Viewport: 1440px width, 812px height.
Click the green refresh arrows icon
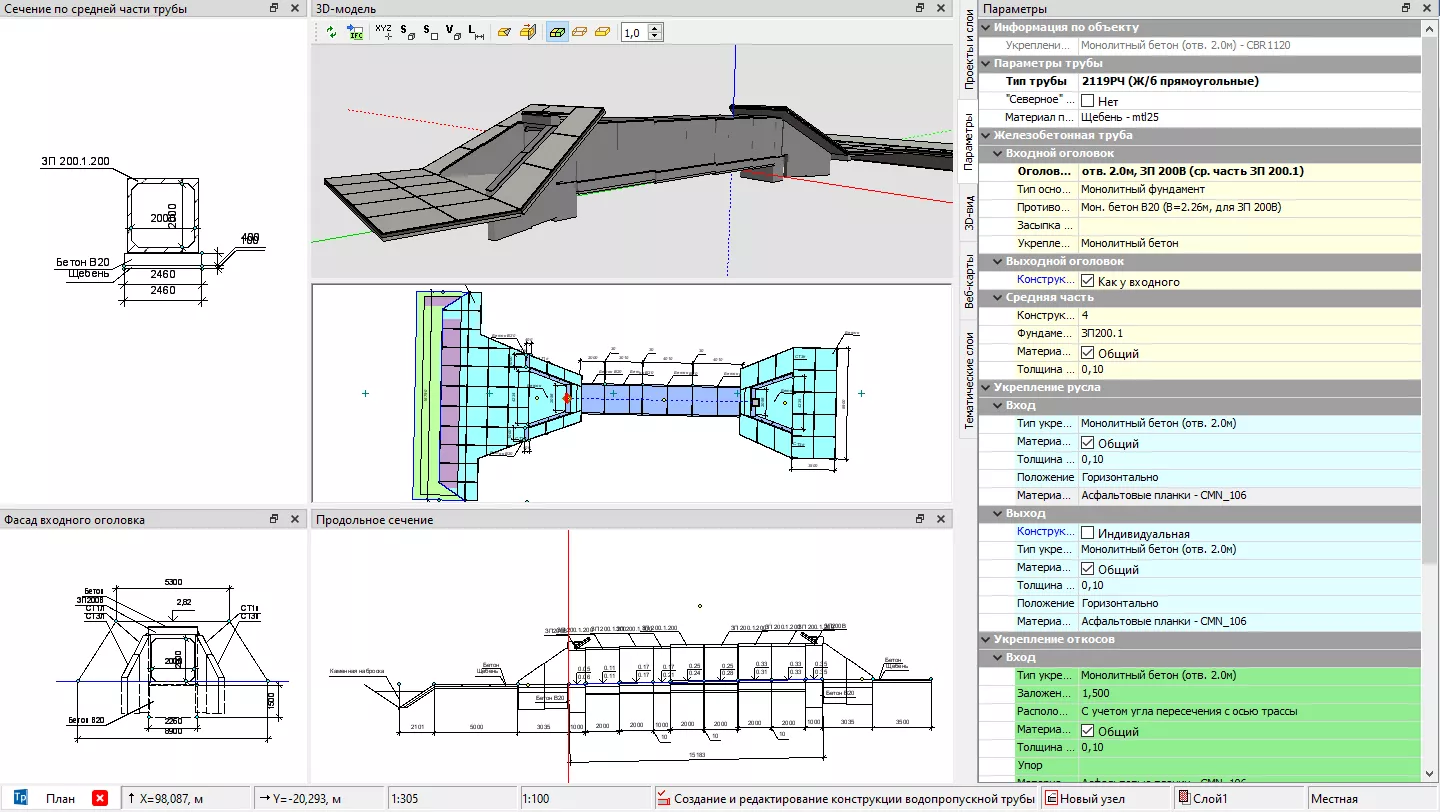pos(332,32)
